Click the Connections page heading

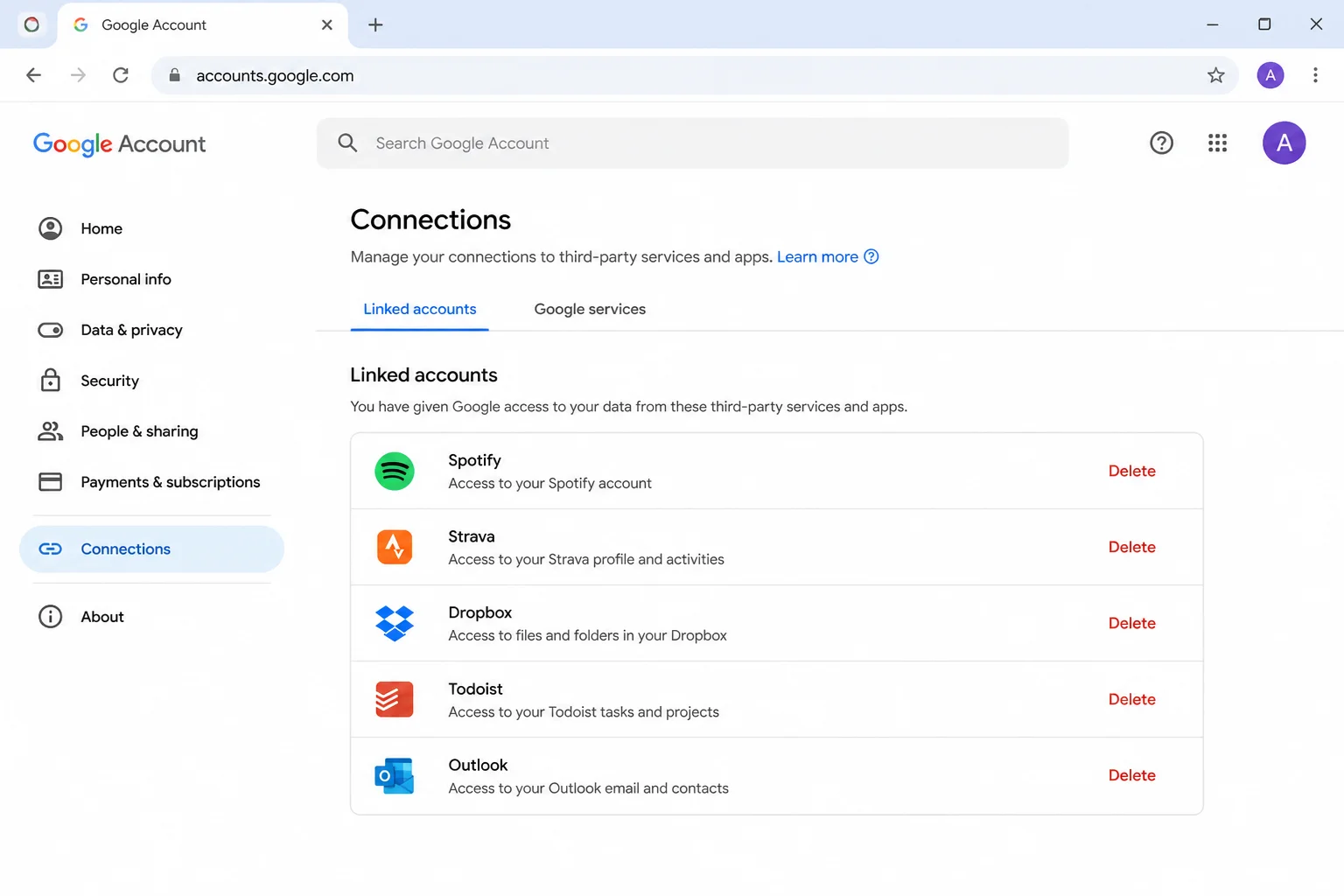tap(430, 220)
